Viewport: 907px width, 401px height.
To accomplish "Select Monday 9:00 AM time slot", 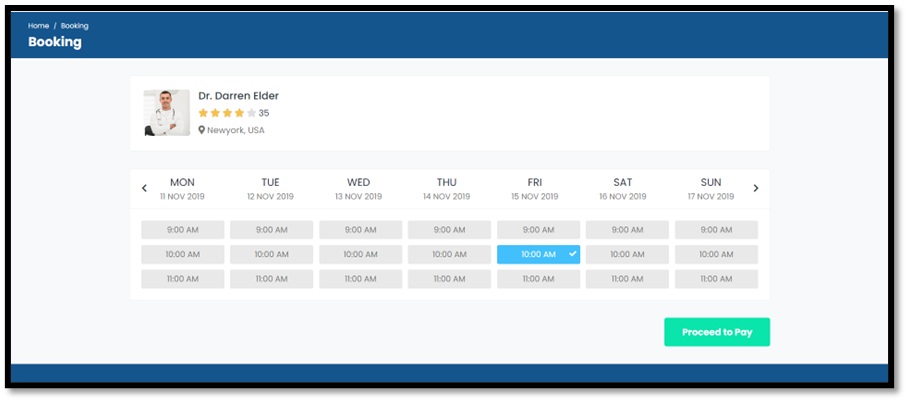I will pyautogui.click(x=182, y=230).
